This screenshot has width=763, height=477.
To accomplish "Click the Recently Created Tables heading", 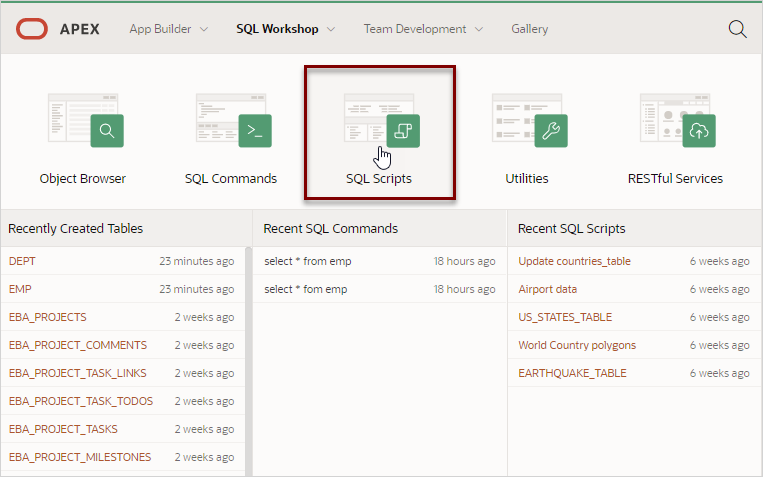I will (x=75, y=228).
